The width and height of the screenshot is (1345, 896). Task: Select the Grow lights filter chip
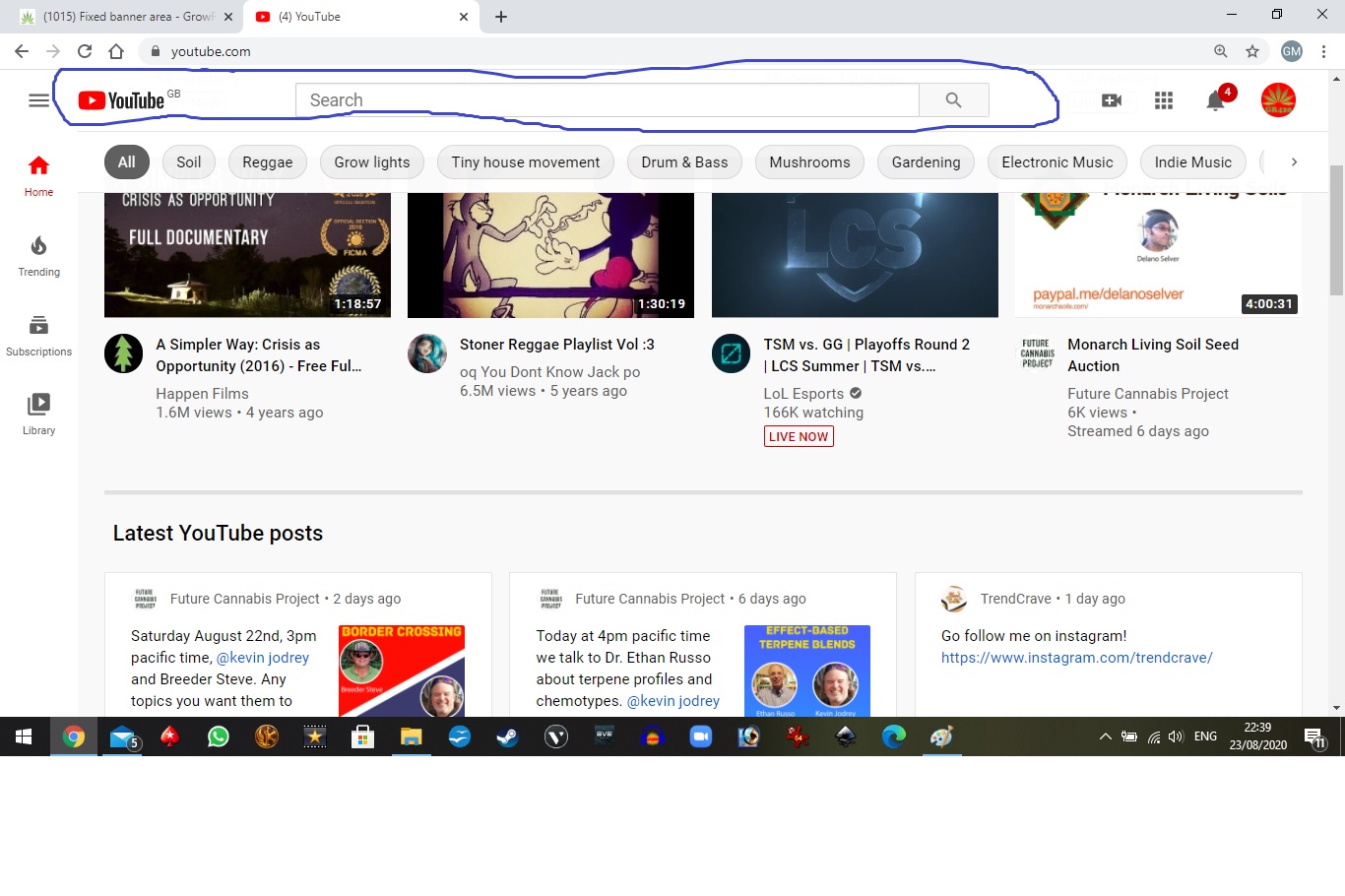tap(372, 162)
